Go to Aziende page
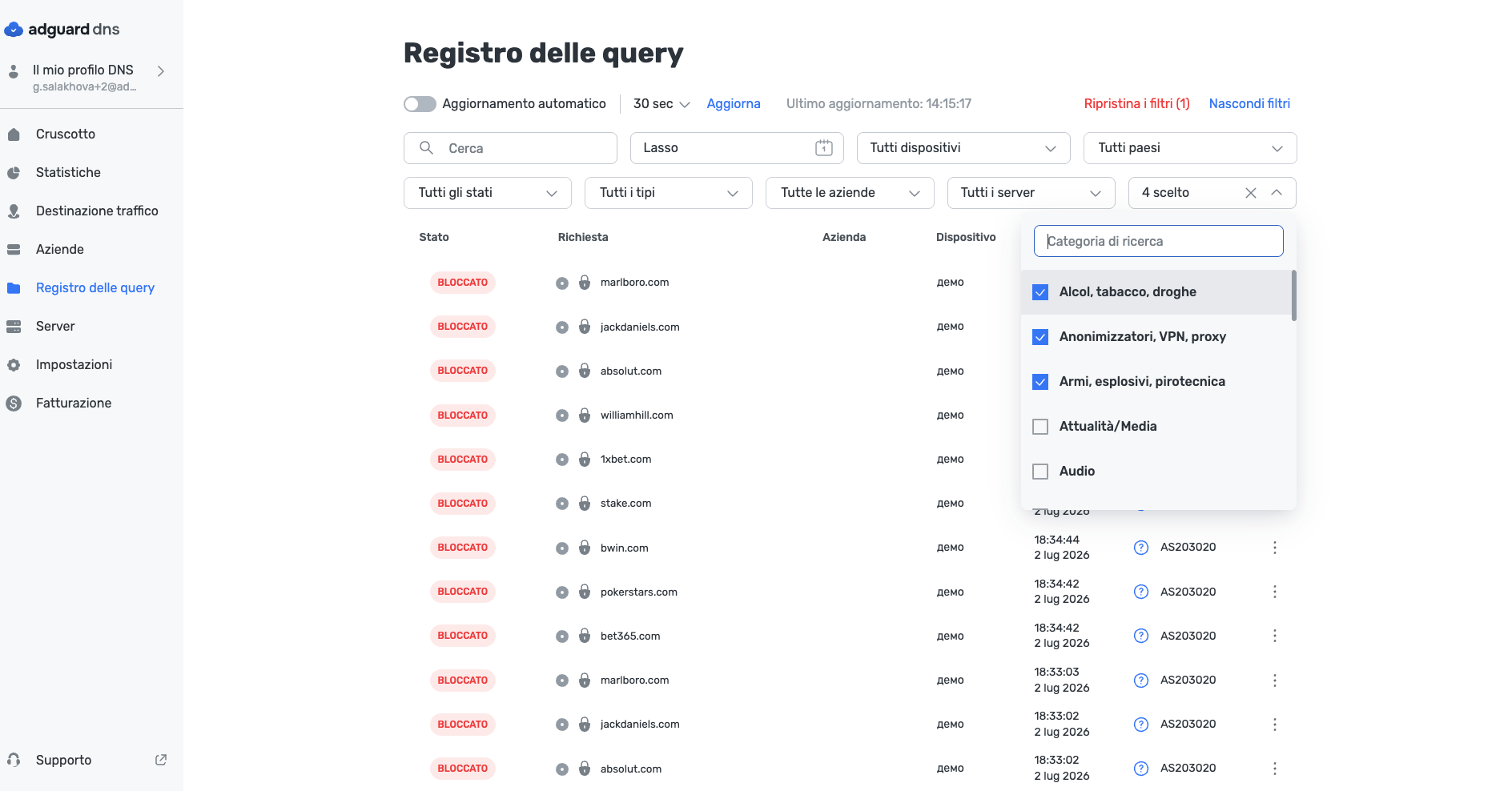This screenshot has width=1512, height=791. 60,250
